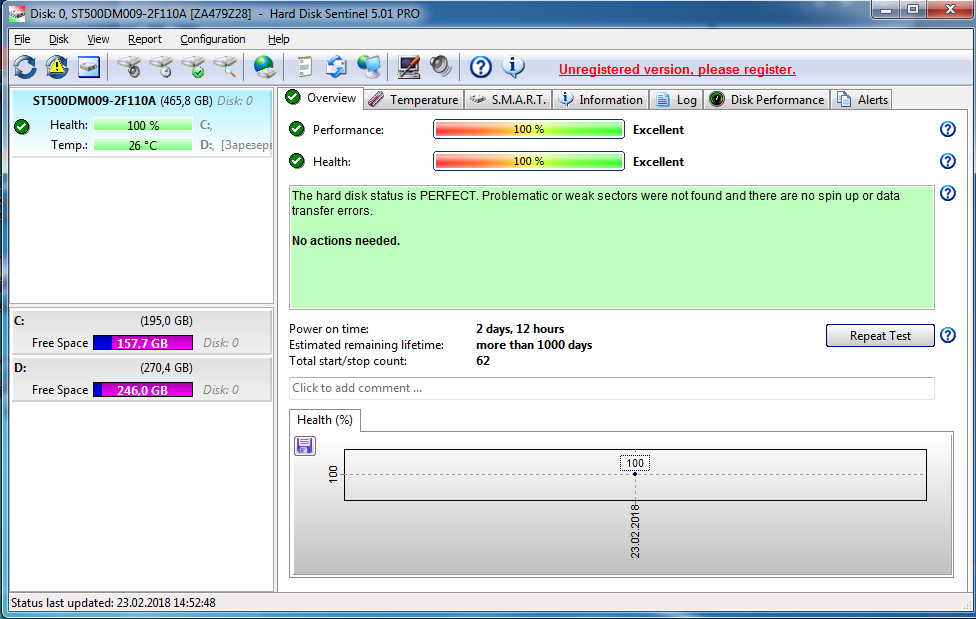976x619 pixels.
Task: Open the Help menu
Action: [278, 39]
